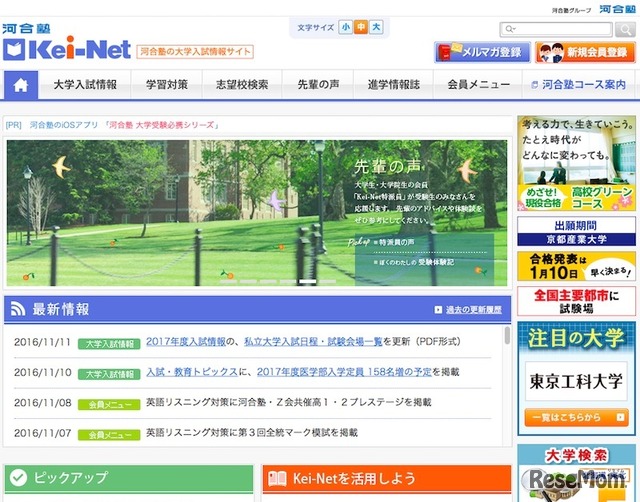Set text size to small (小)
640x502 pixels.
point(345,27)
